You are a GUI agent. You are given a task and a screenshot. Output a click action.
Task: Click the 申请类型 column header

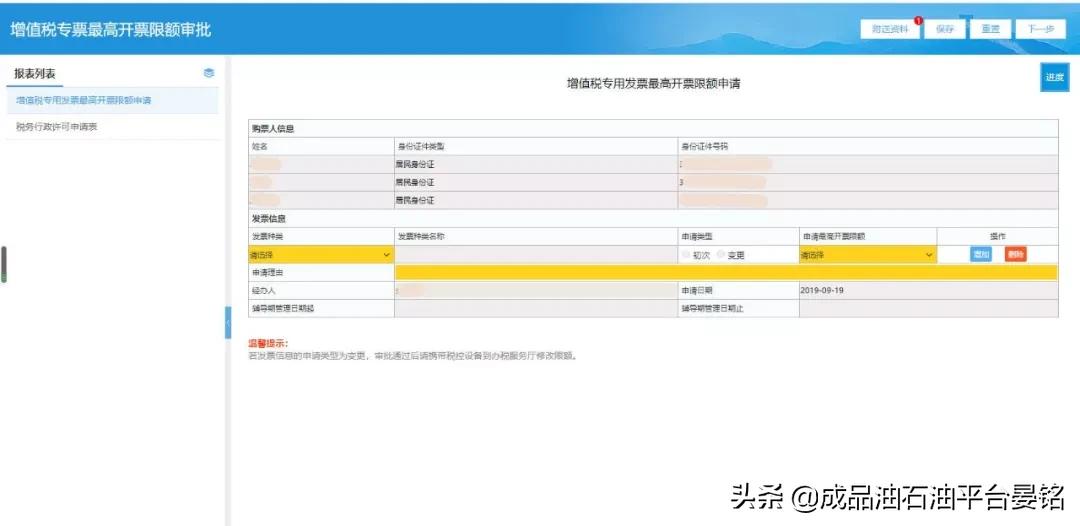coord(696,236)
